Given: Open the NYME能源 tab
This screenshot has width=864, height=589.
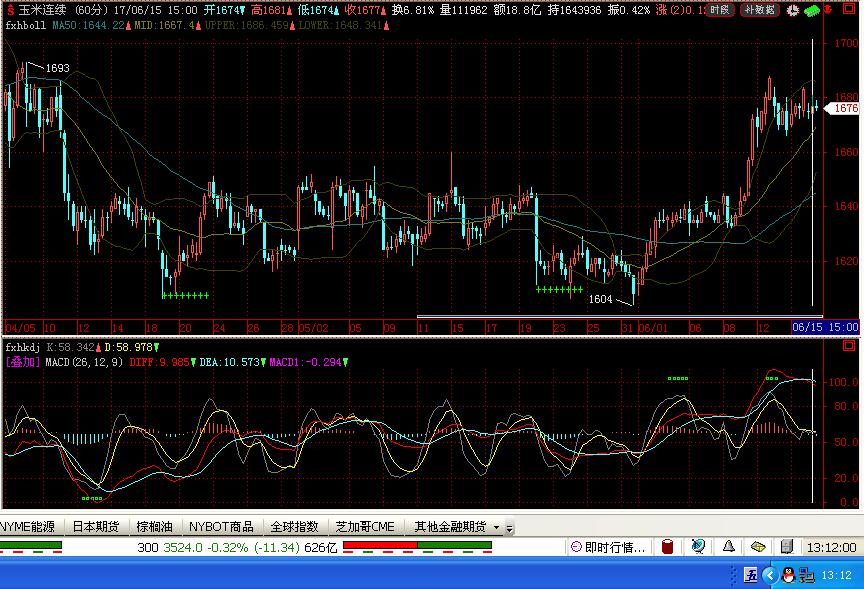Looking at the screenshot, I should (30, 526).
